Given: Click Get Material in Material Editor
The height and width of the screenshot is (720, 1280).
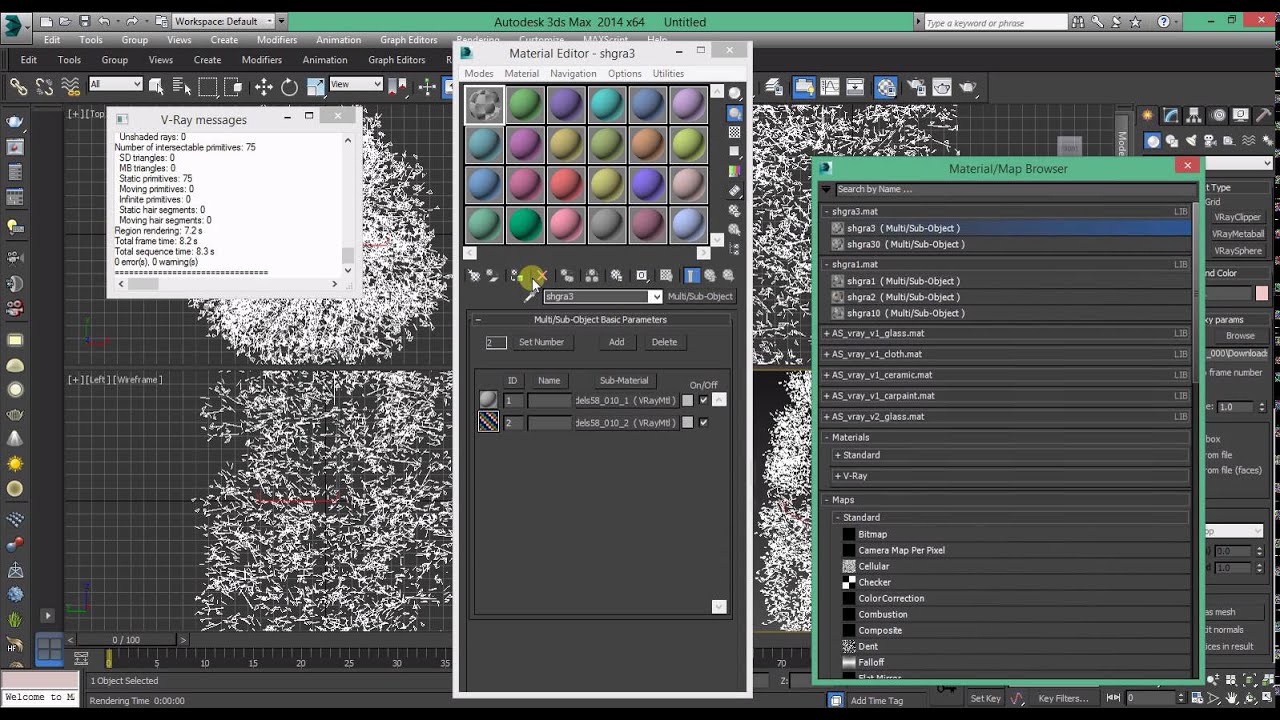Looking at the screenshot, I should (x=474, y=275).
